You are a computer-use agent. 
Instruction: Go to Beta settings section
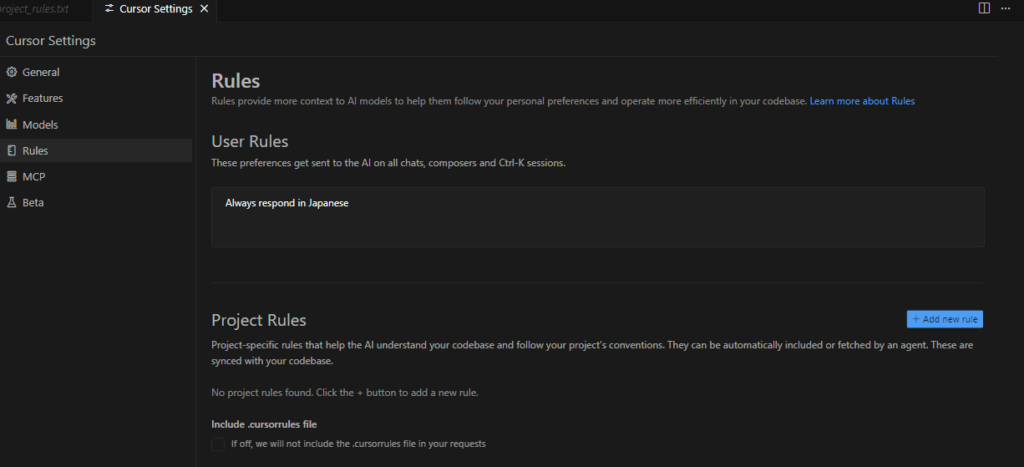coord(33,202)
